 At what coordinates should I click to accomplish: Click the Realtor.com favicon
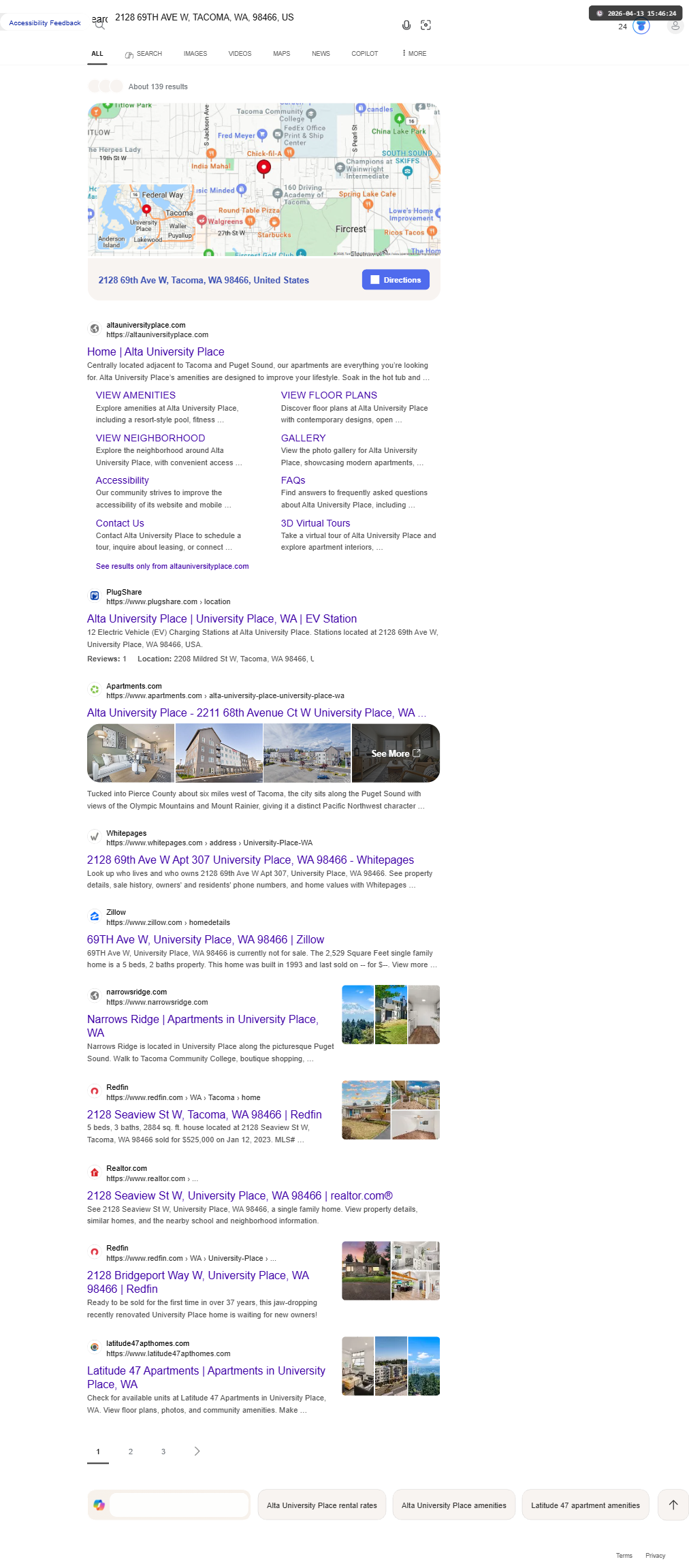click(x=95, y=1173)
